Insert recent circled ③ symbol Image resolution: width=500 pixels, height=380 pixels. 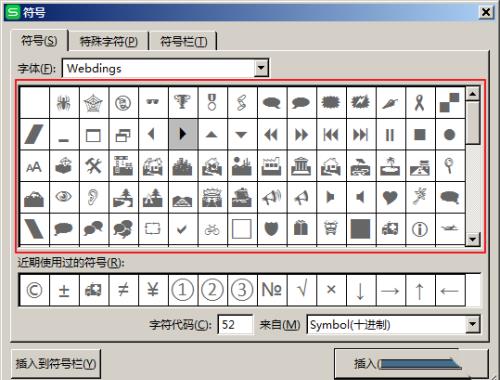pos(242,290)
